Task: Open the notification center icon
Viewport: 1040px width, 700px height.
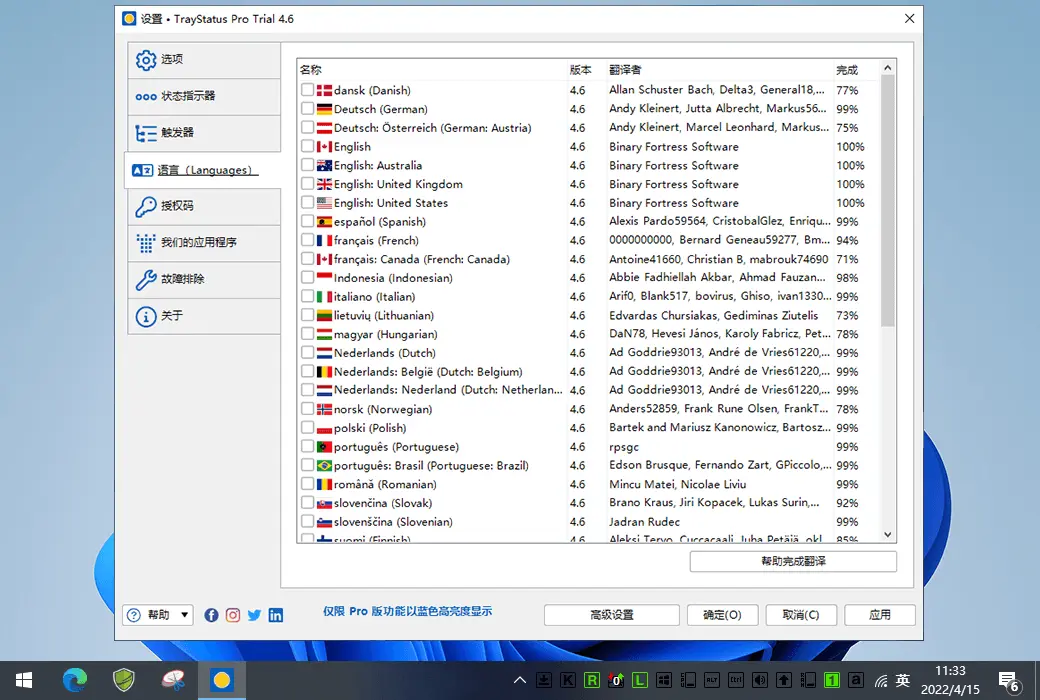Action: pyautogui.click(x=1009, y=681)
